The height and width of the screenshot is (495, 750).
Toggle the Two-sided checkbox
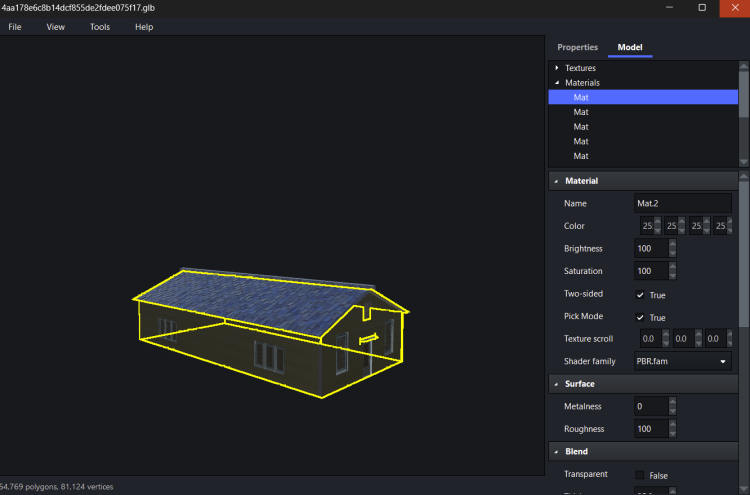(x=640, y=295)
